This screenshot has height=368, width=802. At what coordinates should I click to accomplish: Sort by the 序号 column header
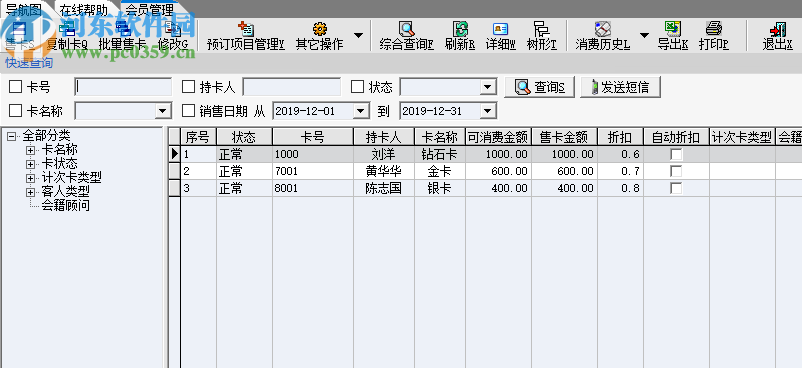pos(198,137)
